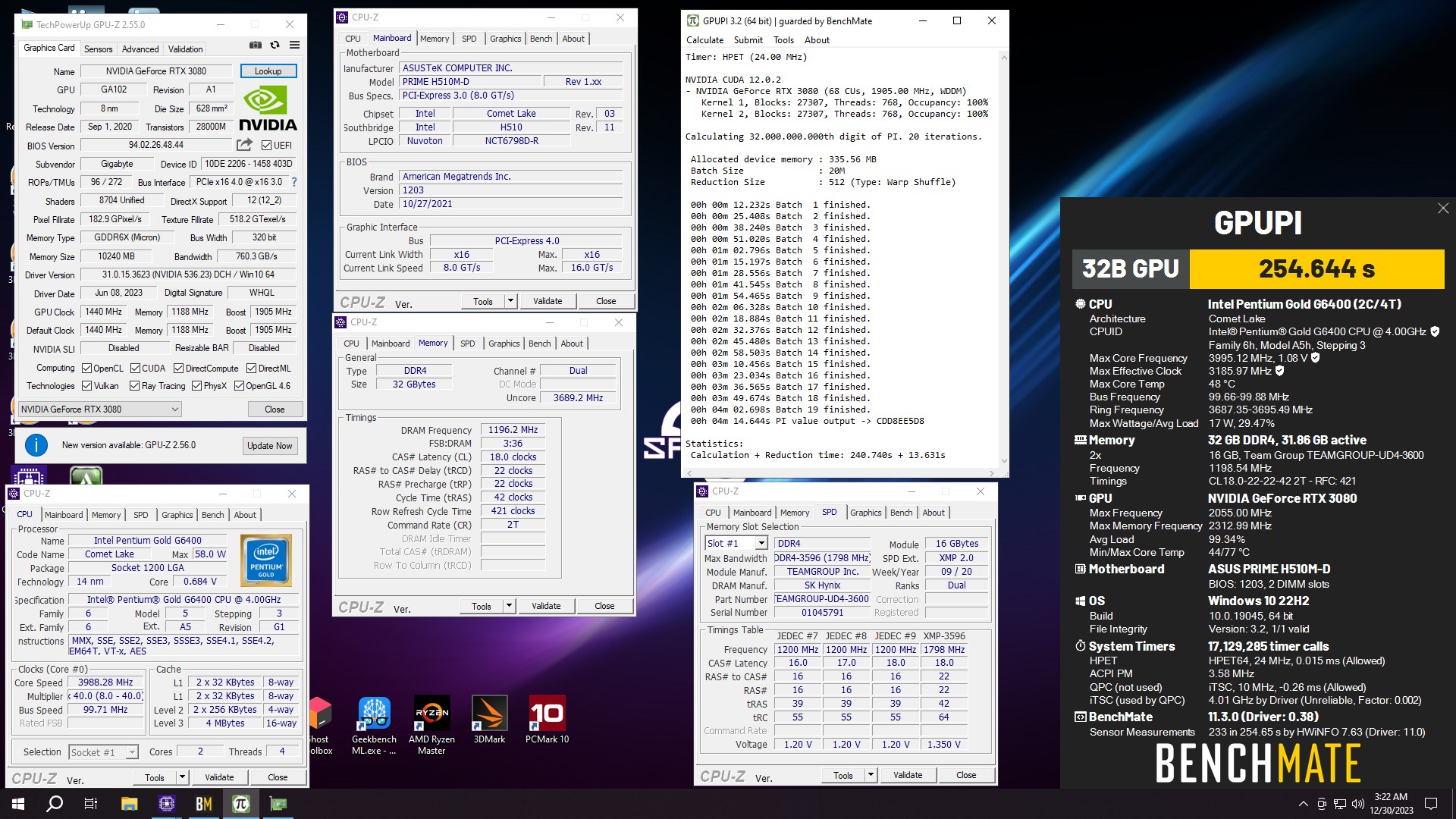Viewport: 1456px width, 819px height.
Task: Toggle the Vulkan checkbox
Action: coord(86,386)
